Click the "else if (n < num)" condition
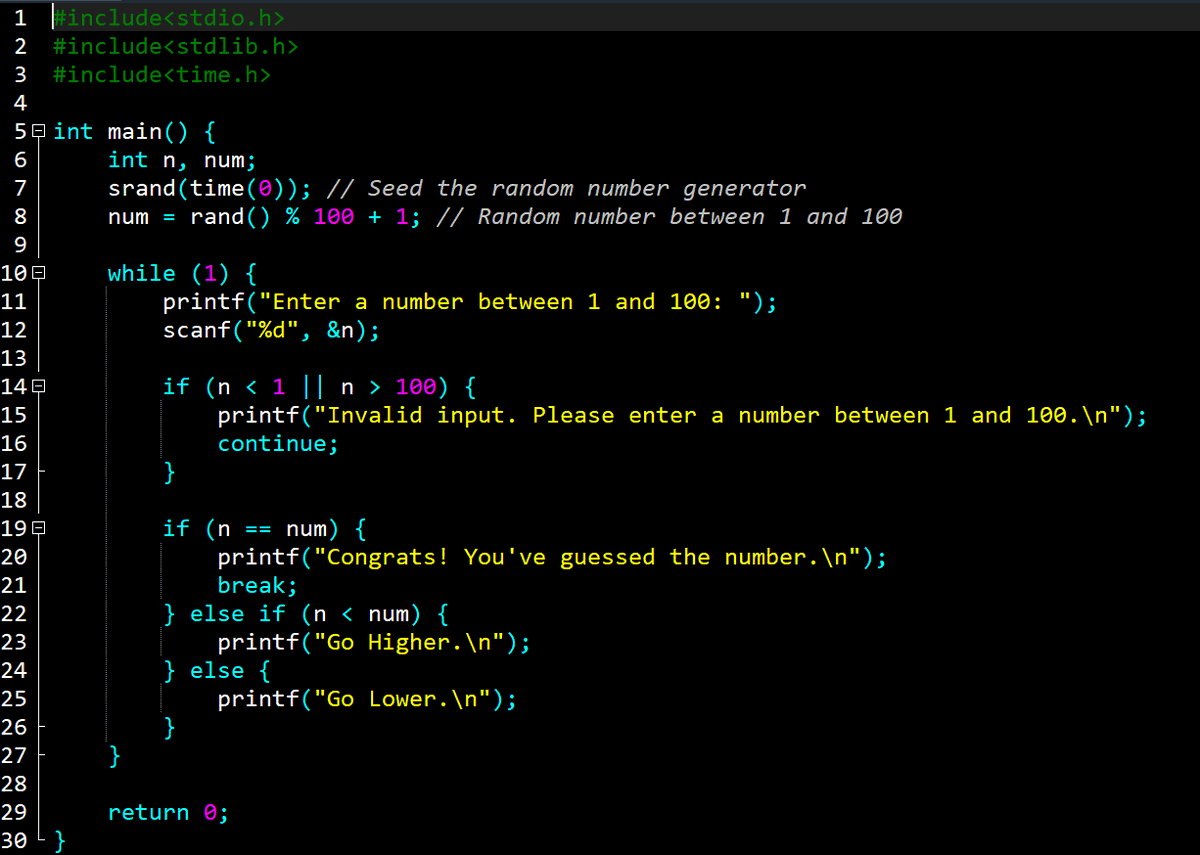Screen dimensions: 1200x855 tap(305, 613)
